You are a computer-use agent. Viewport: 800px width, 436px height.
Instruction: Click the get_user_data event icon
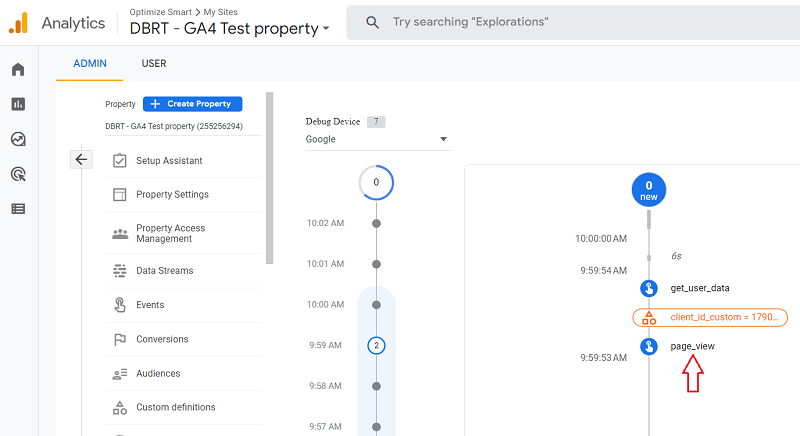[648, 288]
